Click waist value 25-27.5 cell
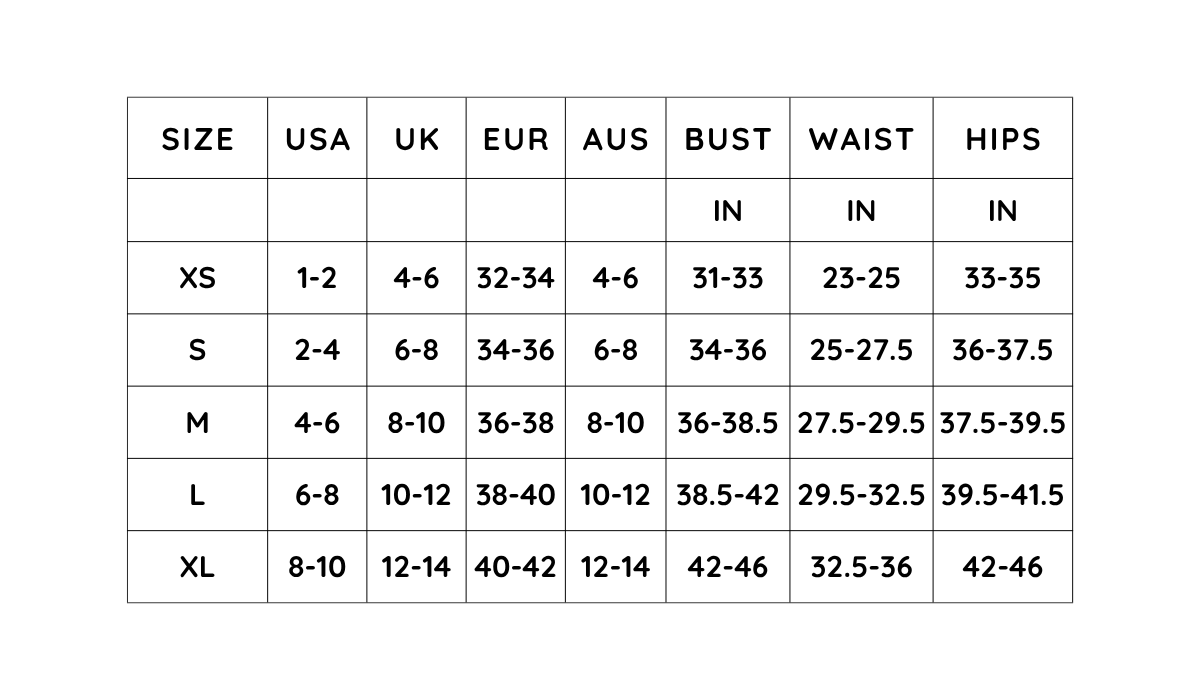This screenshot has height=700, width=1200. (862, 350)
